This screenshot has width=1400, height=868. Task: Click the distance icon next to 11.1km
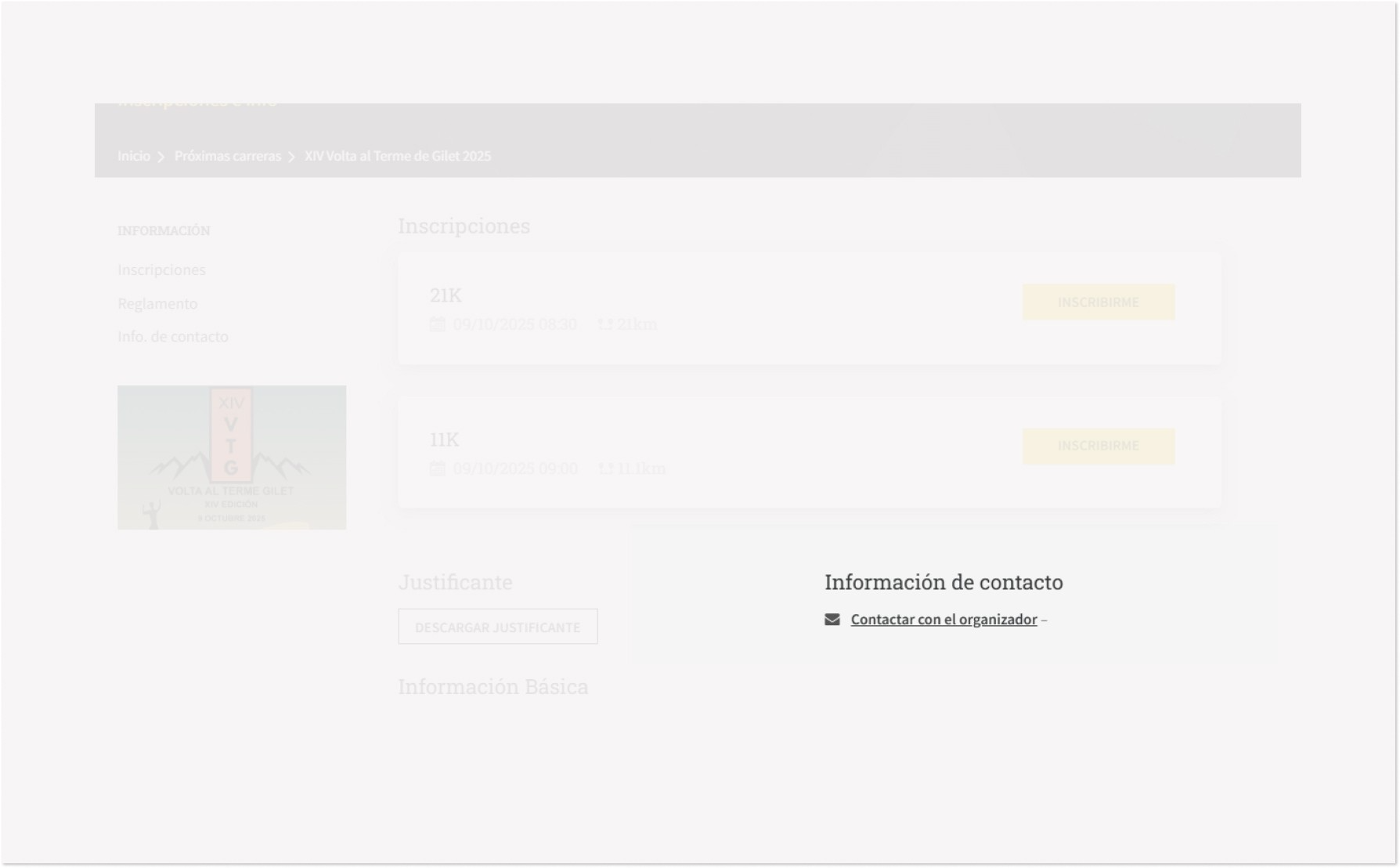click(x=605, y=468)
